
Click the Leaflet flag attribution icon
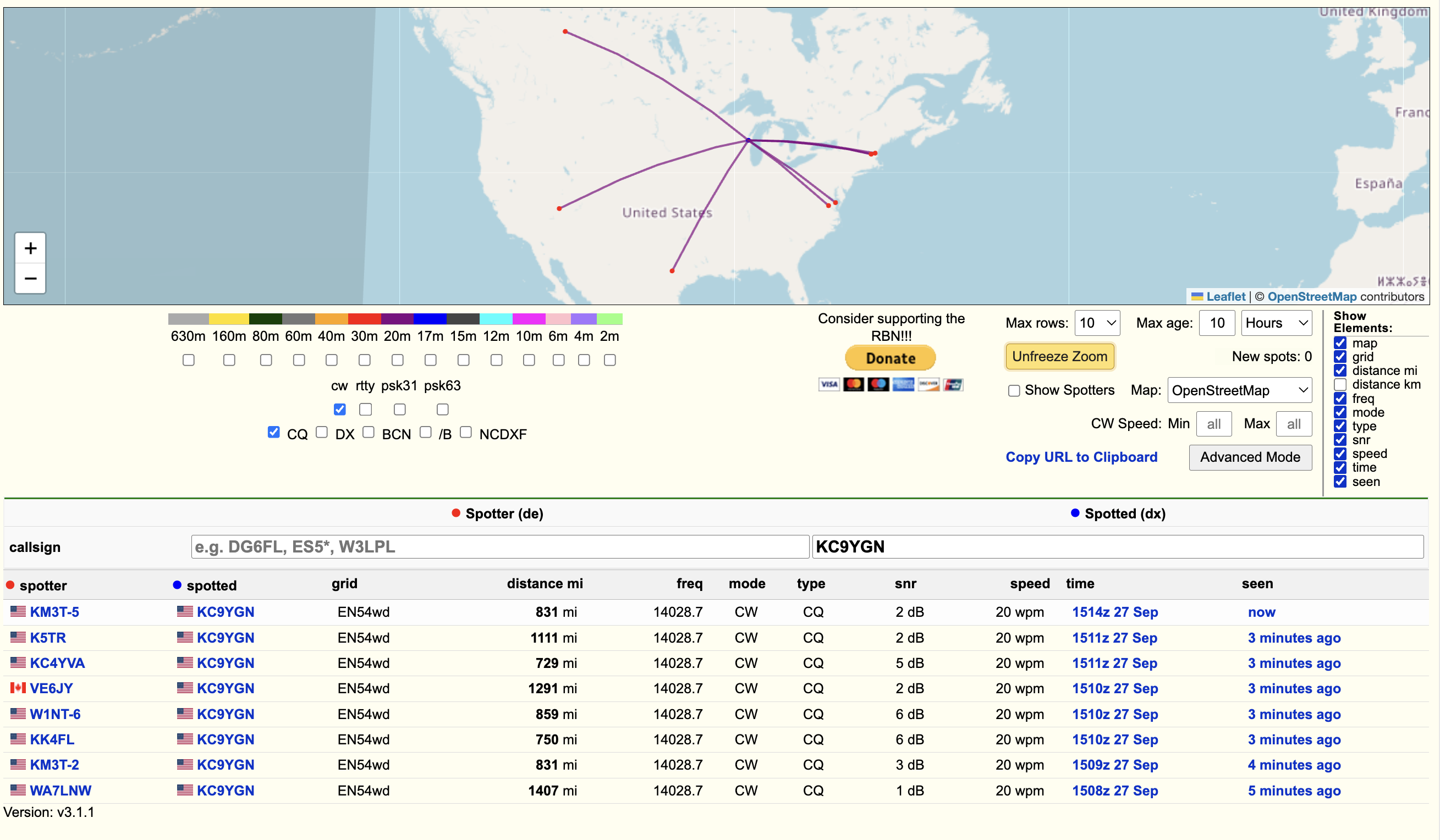(1197, 296)
